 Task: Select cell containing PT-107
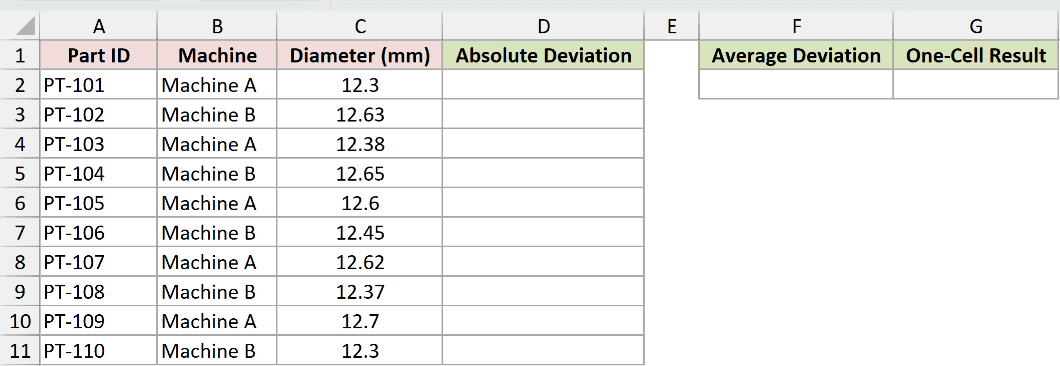pyautogui.click(x=99, y=262)
